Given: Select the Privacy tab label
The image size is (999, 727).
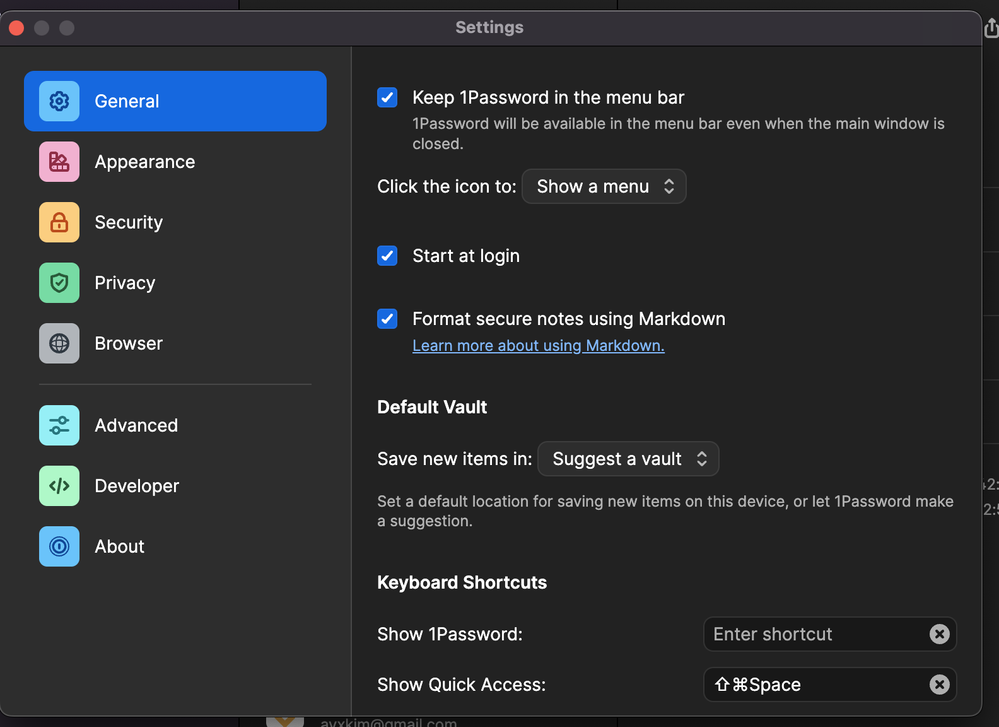Looking at the screenshot, I should (x=125, y=283).
